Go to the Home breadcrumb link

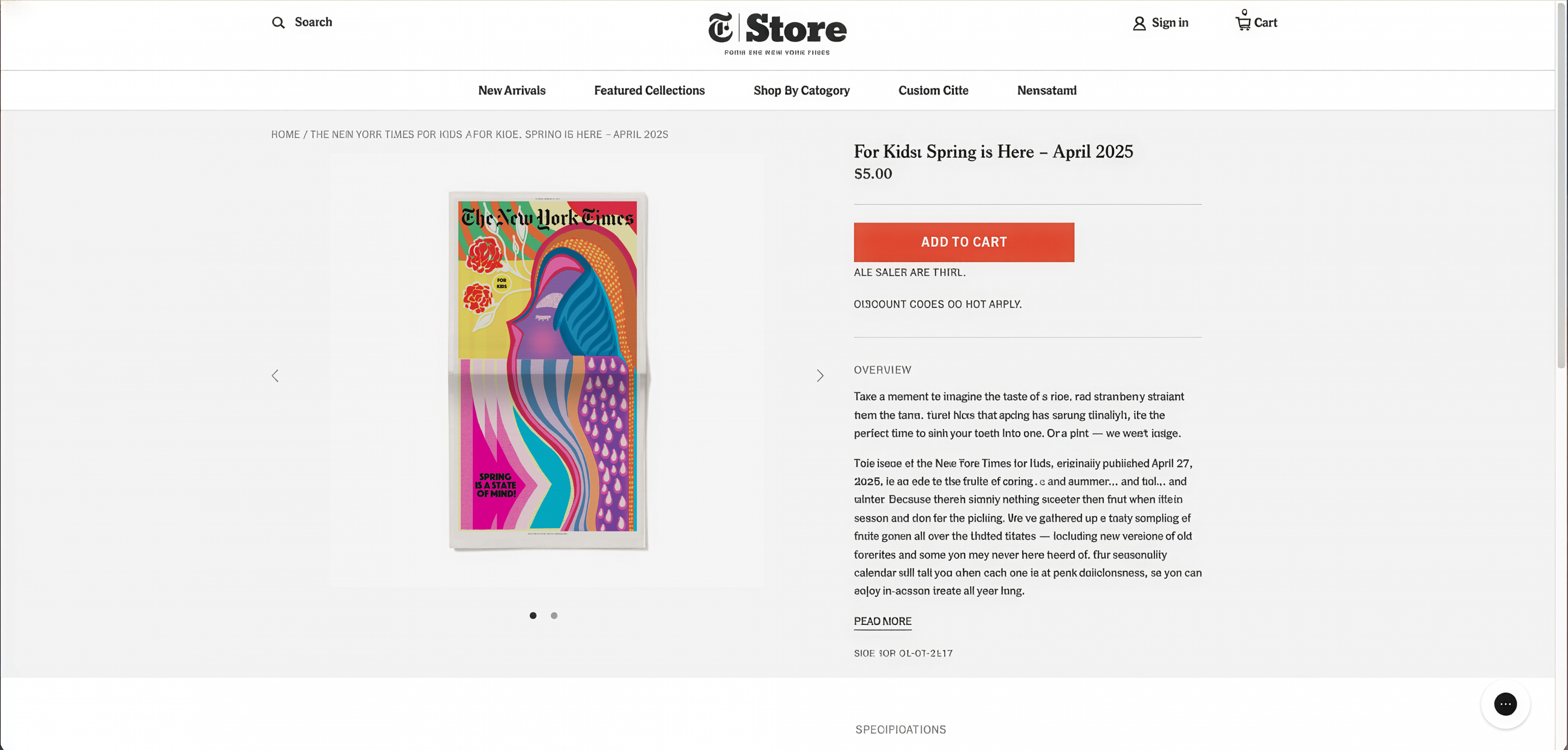(x=285, y=134)
